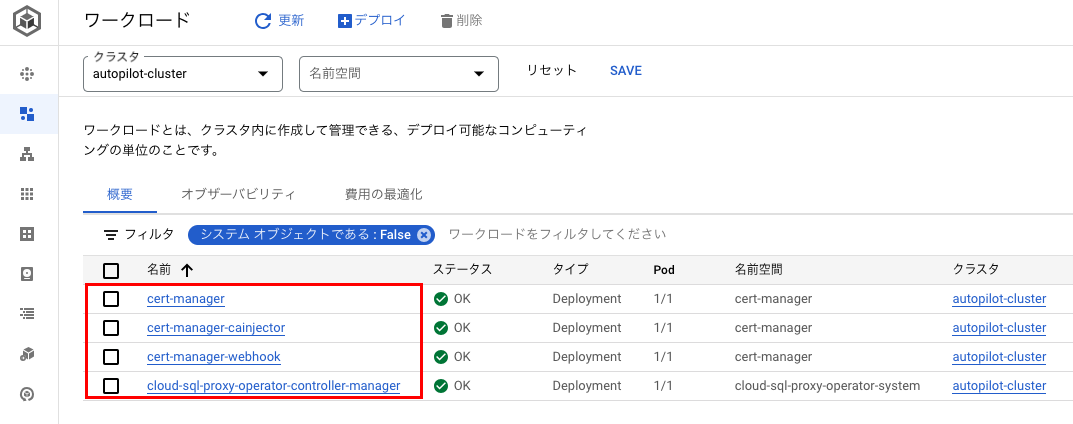Click the 削除 delete button
Screen dimensions: 1073x424
coord(461,21)
